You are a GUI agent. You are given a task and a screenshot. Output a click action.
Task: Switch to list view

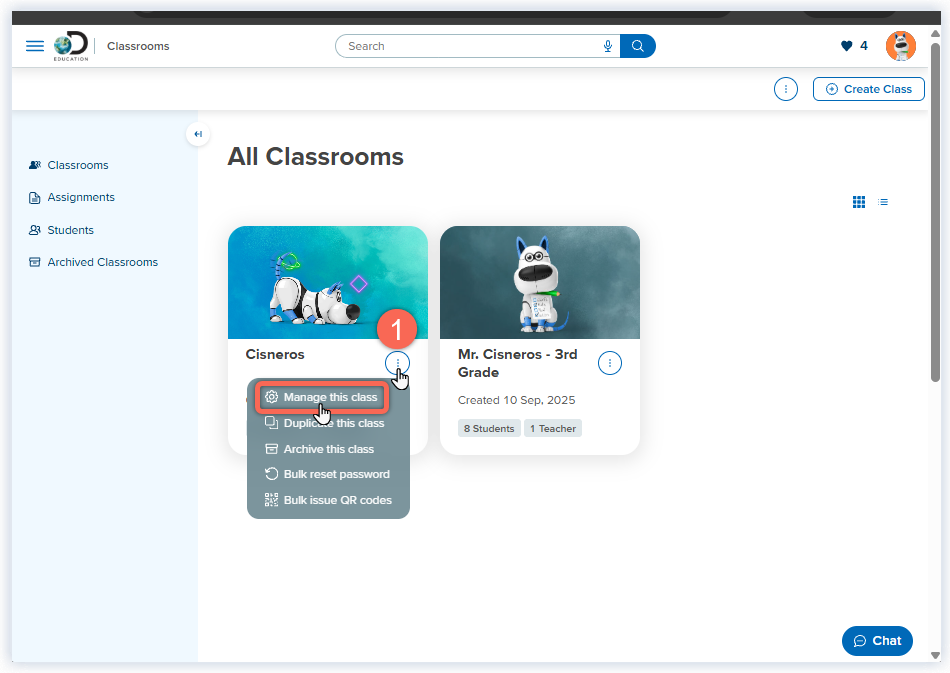(x=883, y=201)
